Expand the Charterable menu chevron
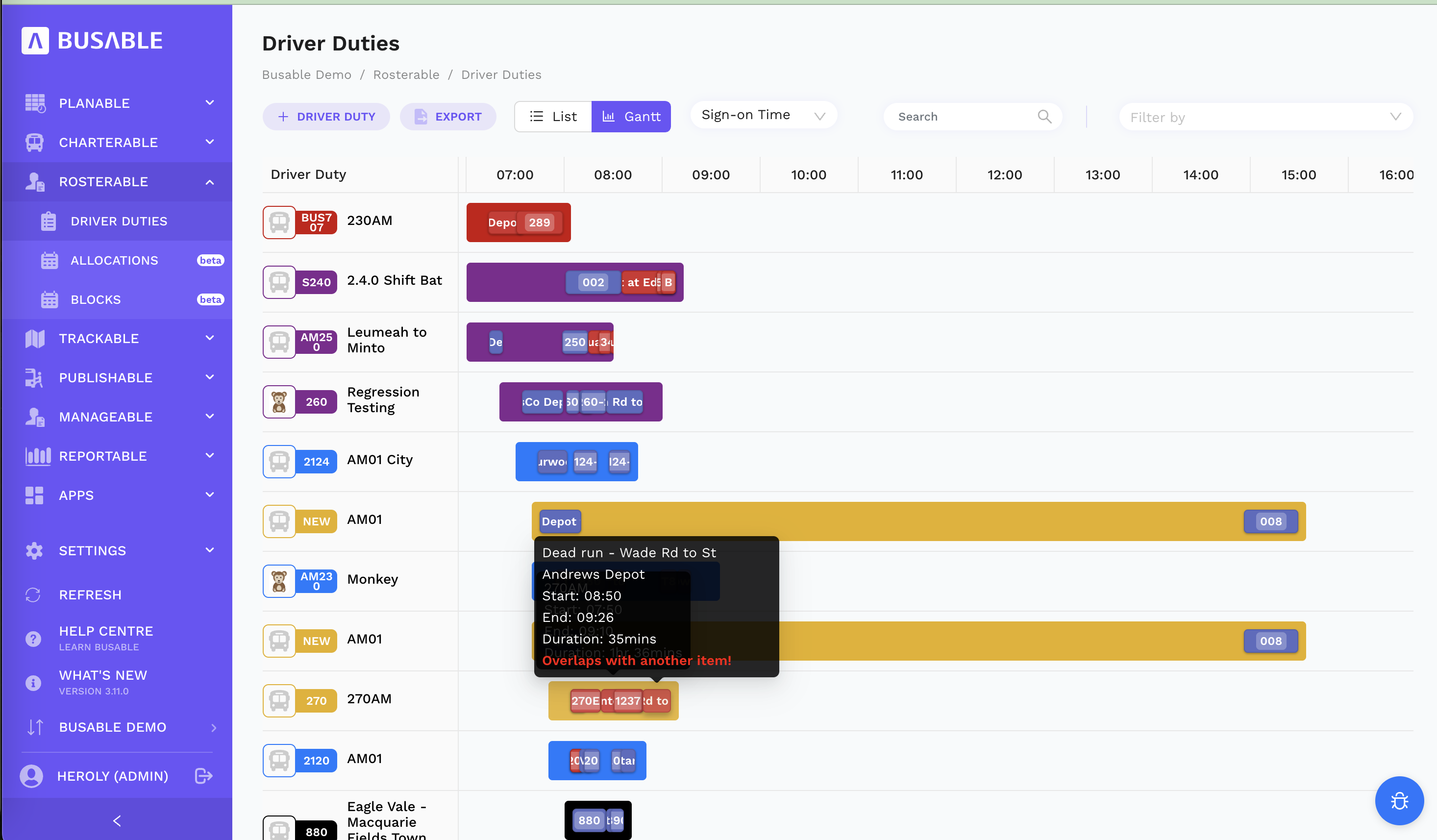The width and height of the screenshot is (1437, 840). point(209,142)
